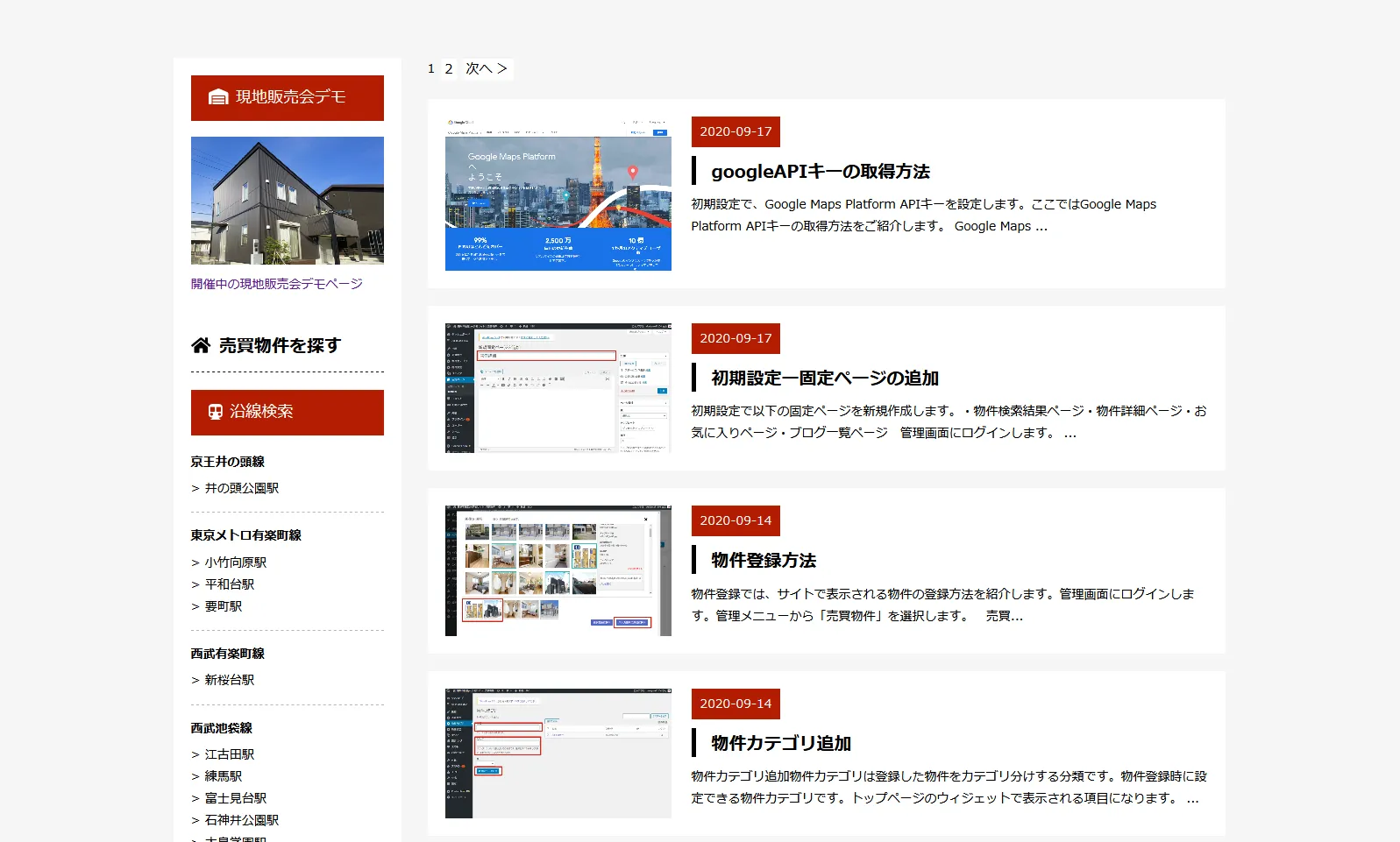Viewport: 1400px width, 842px height.
Task: Open 開催中の現地販売会デモページ link
Action: [276, 284]
